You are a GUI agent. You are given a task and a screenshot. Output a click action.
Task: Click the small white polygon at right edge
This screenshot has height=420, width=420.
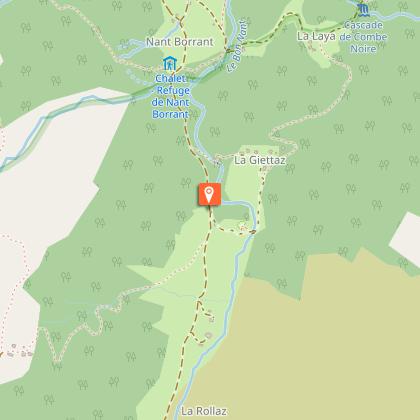[407, 240]
